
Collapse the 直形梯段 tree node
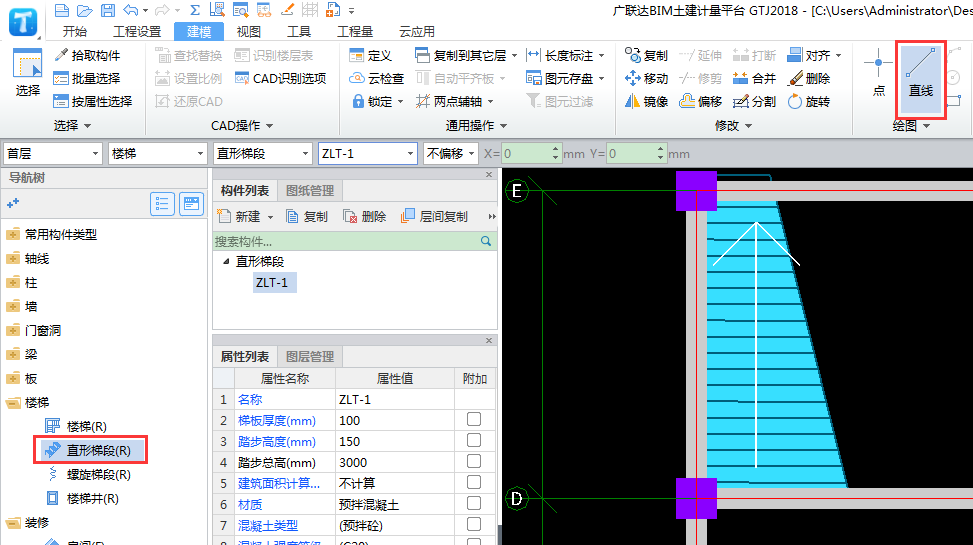(226, 261)
